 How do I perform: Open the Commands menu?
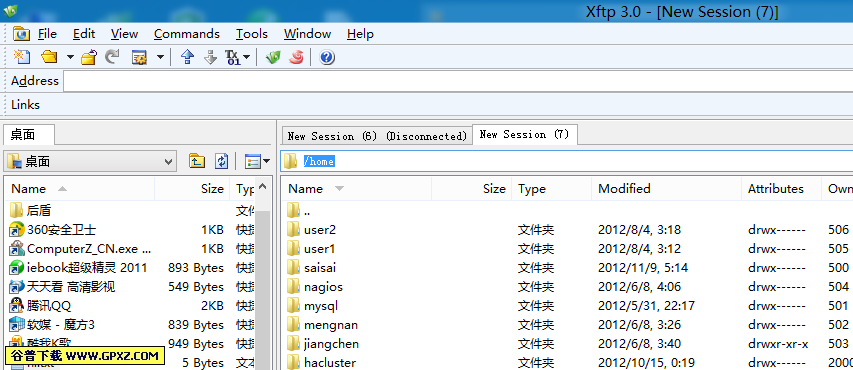click(187, 34)
